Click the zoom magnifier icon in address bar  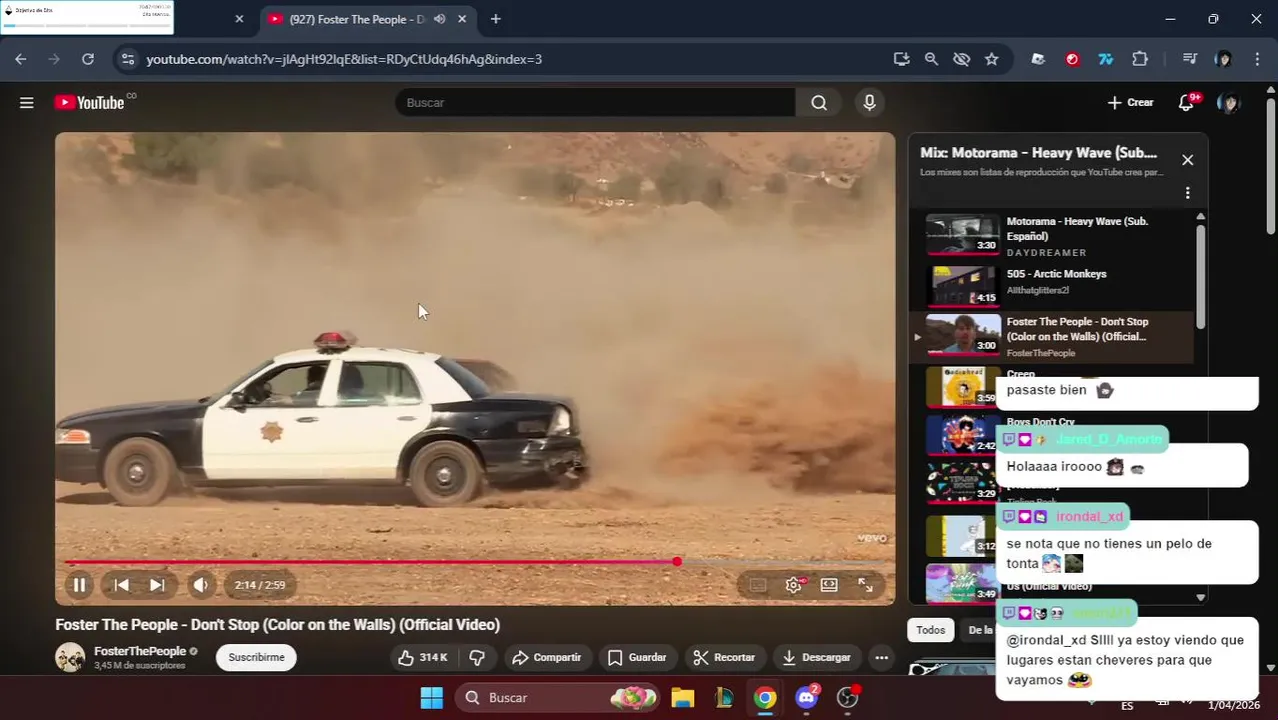931,59
